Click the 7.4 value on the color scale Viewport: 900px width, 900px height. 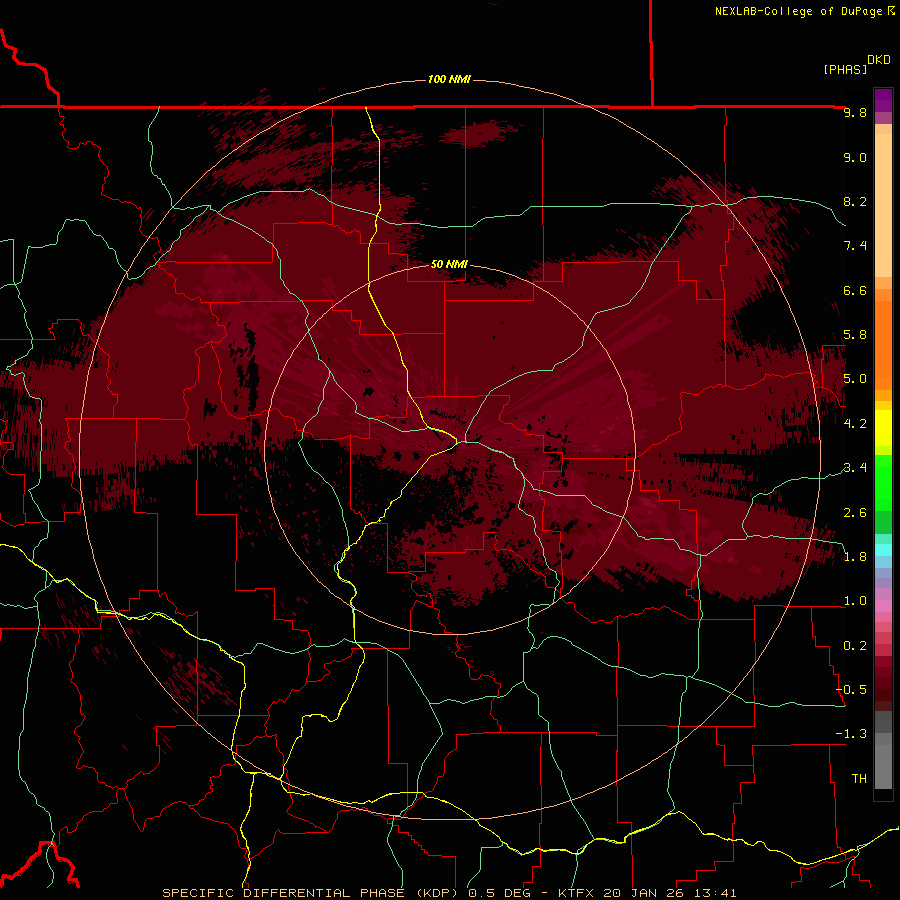855,246
